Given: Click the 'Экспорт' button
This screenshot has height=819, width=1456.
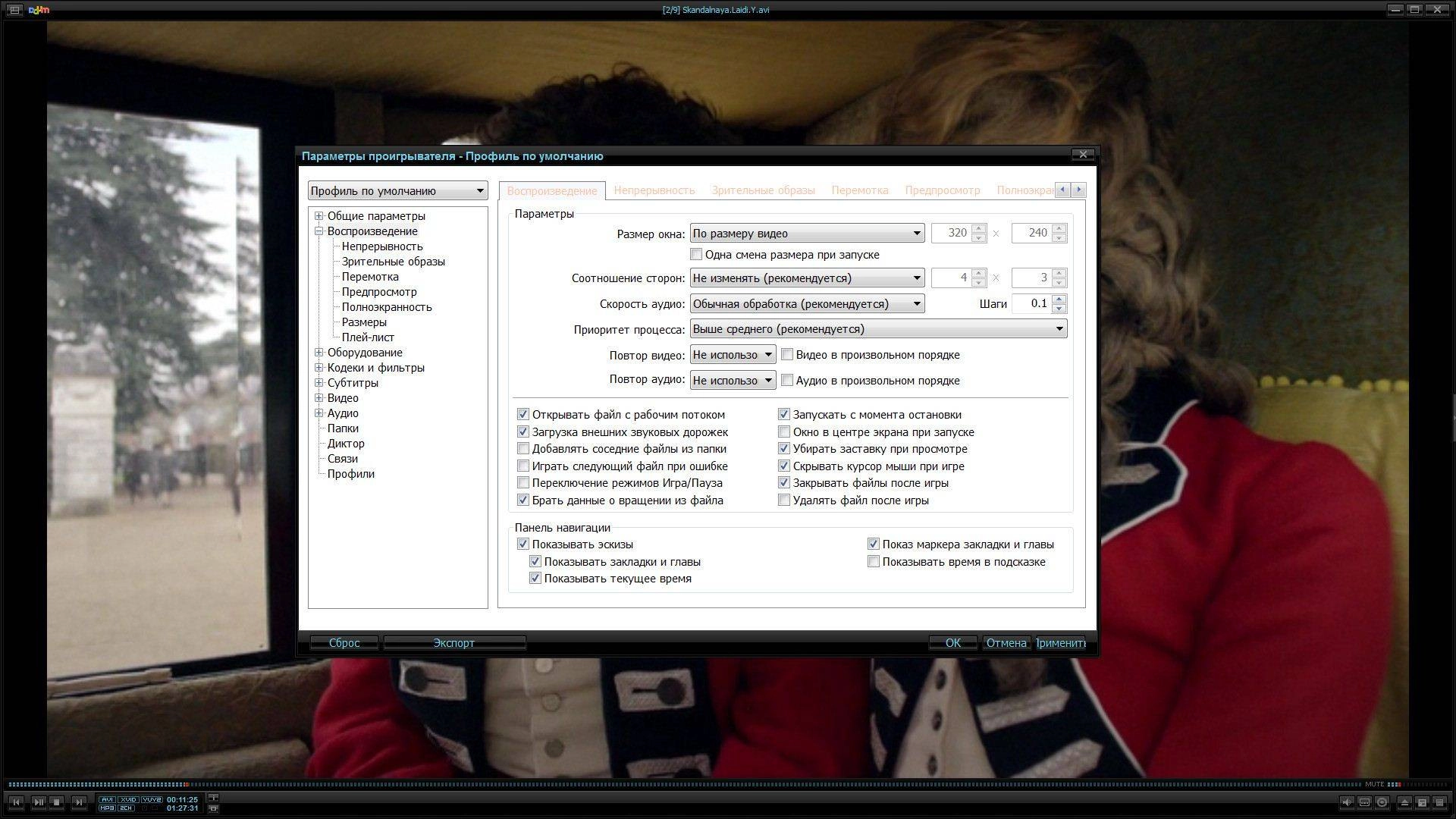Looking at the screenshot, I should tap(454, 642).
